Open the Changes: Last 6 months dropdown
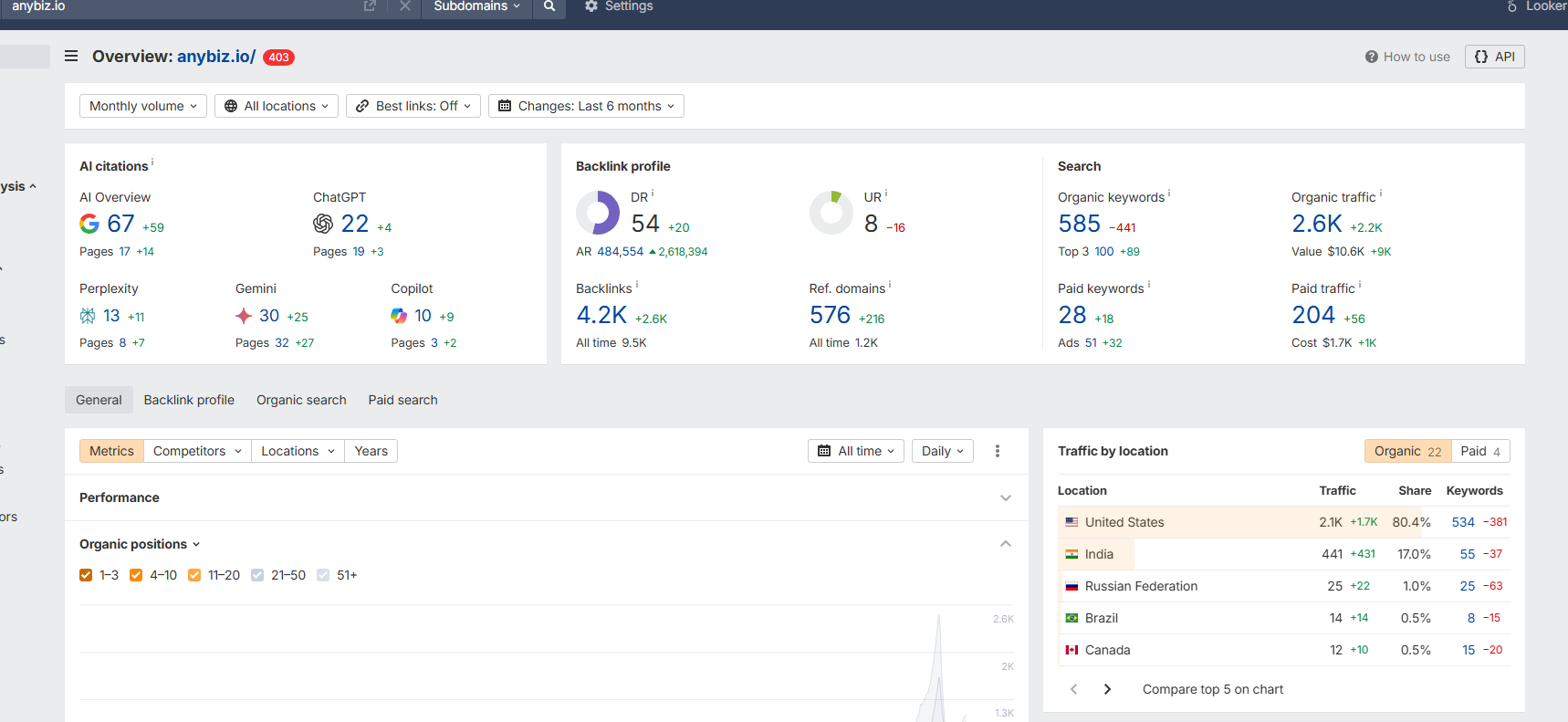This screenshot has height=722, width=1568. [586, 106]
